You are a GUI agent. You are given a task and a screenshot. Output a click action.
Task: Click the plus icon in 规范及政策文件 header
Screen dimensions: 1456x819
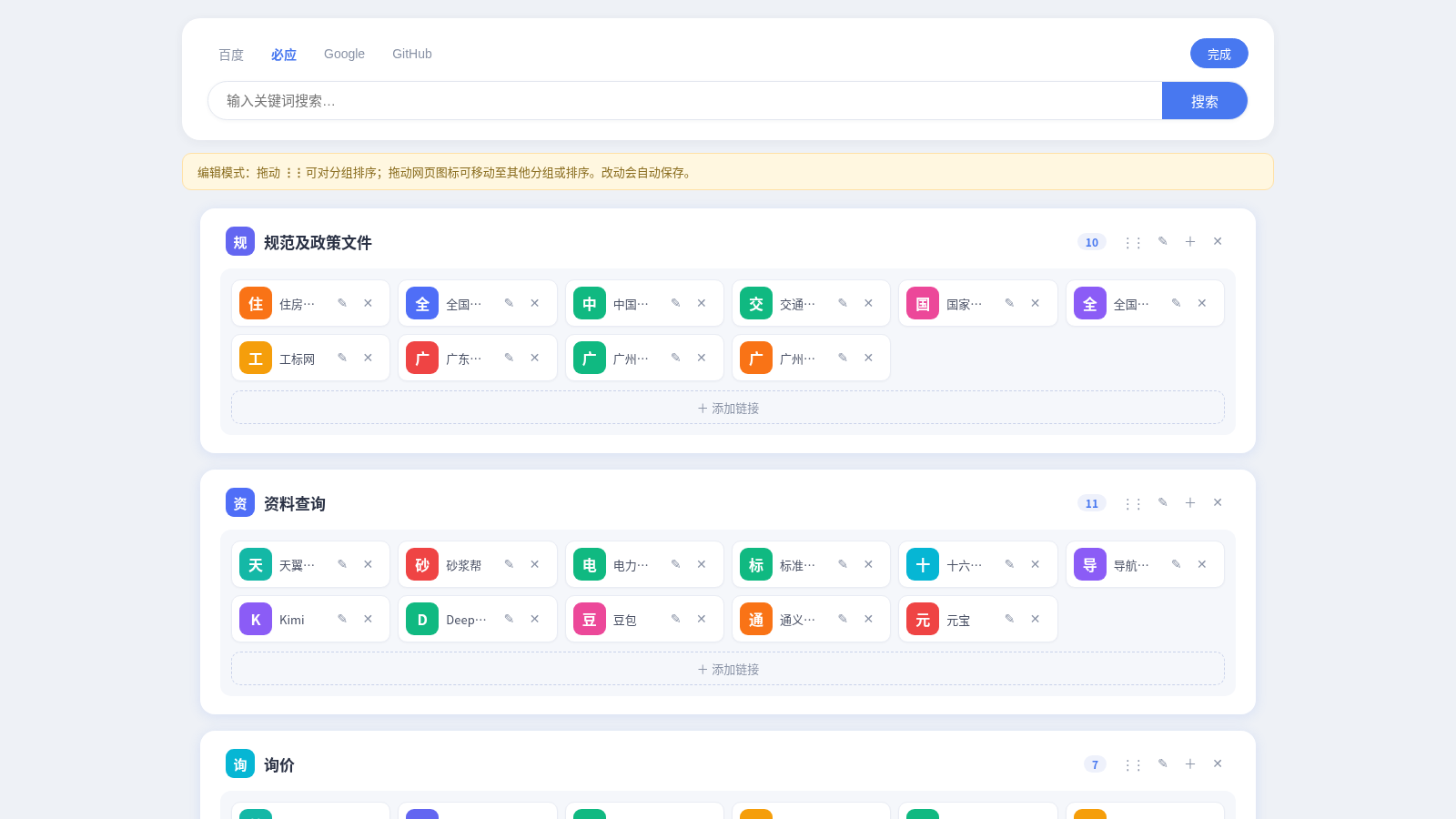pos(1190,241)
